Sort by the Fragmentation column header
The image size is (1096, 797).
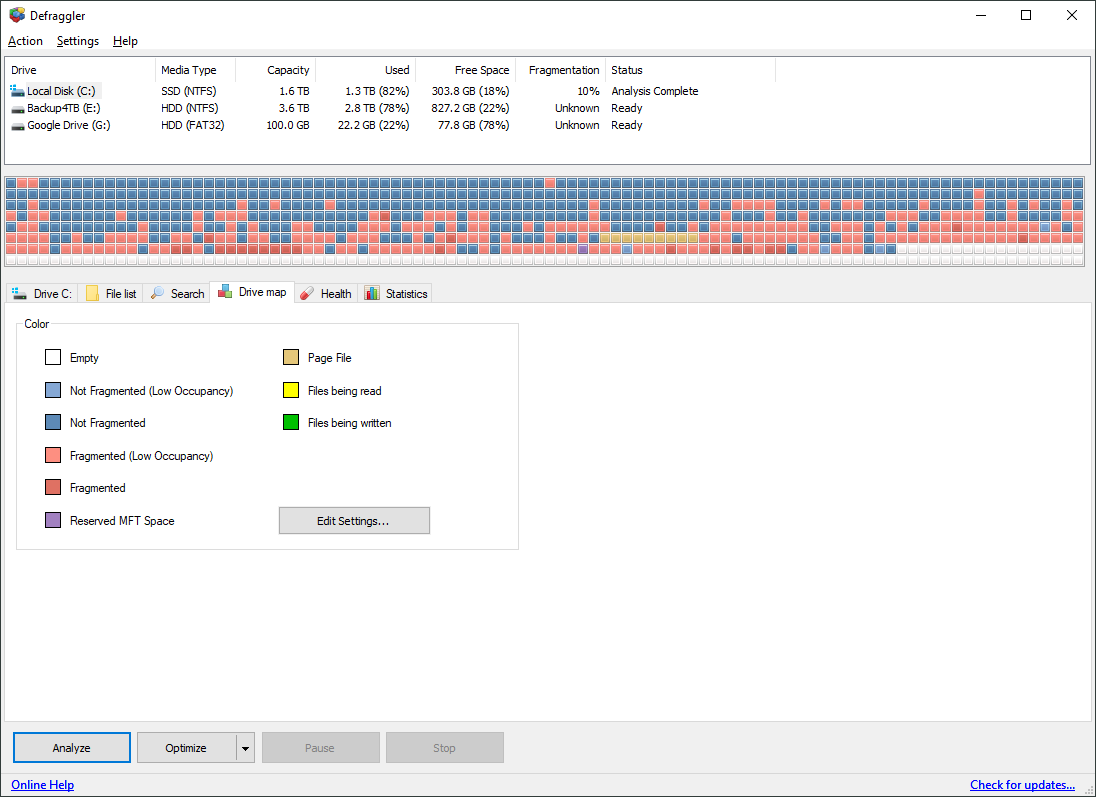tap(561, 70)
